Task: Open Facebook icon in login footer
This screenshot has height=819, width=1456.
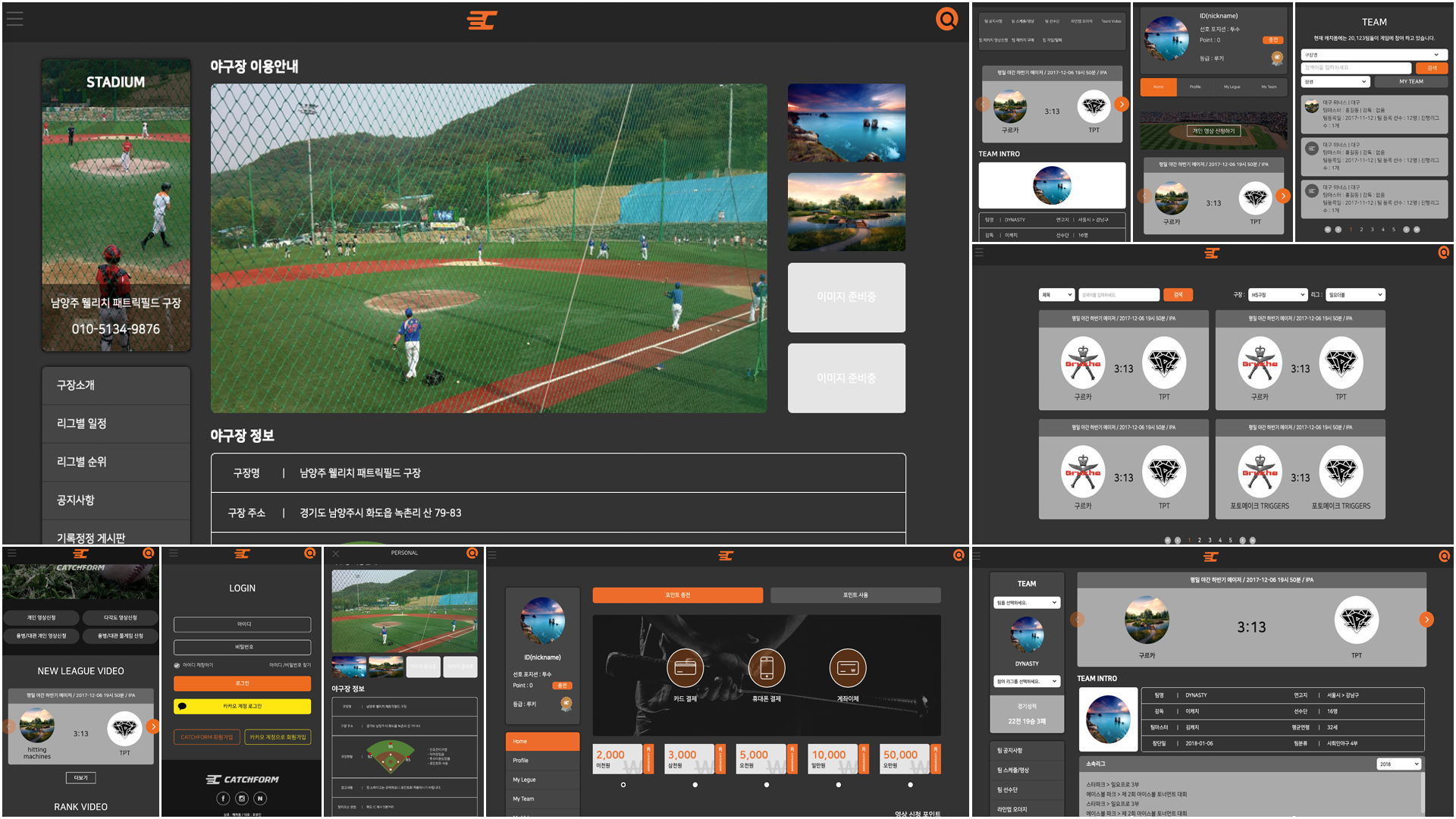Action: (223, 798)
